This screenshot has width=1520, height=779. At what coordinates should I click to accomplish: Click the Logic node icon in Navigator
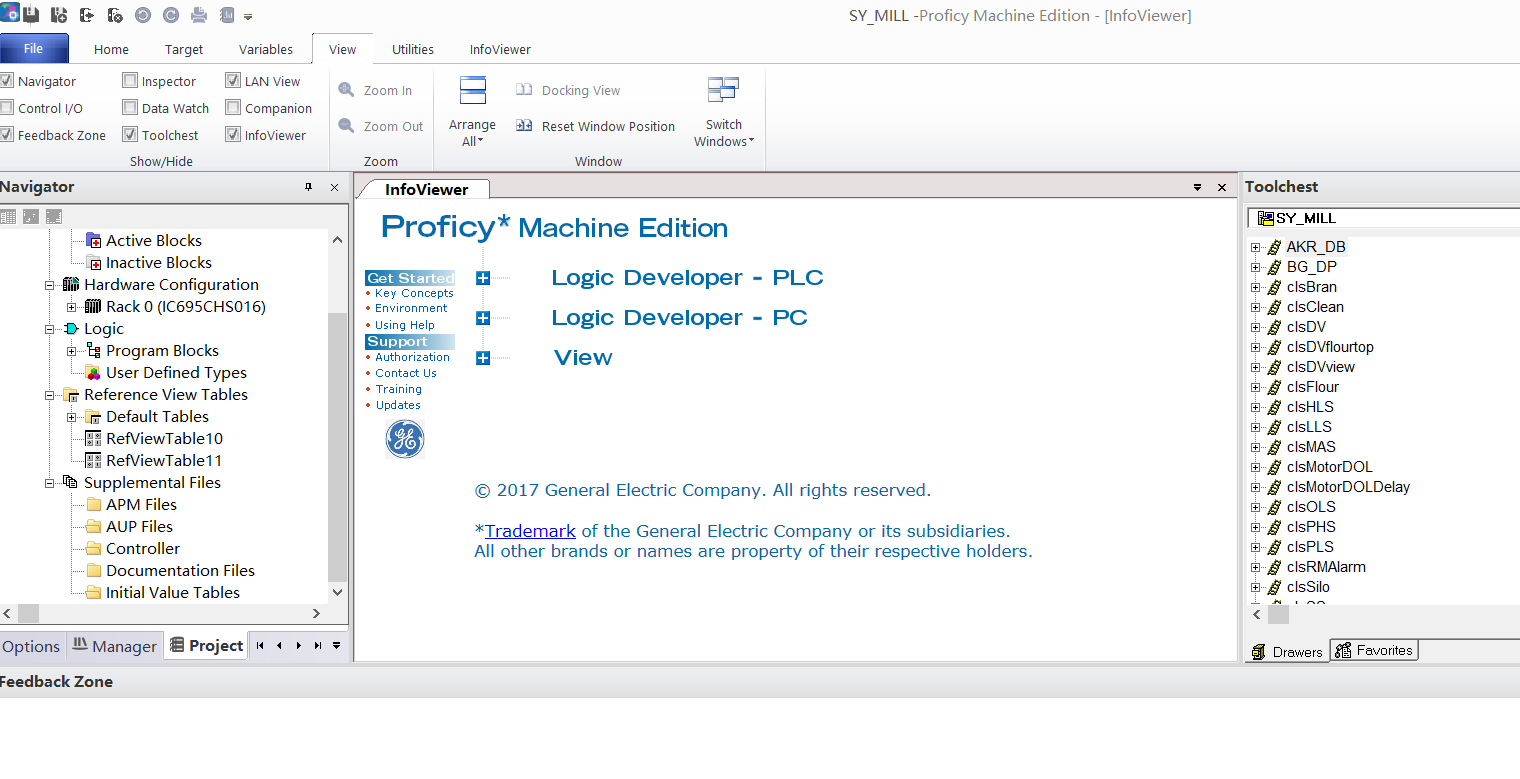click(x=71, y=328)
